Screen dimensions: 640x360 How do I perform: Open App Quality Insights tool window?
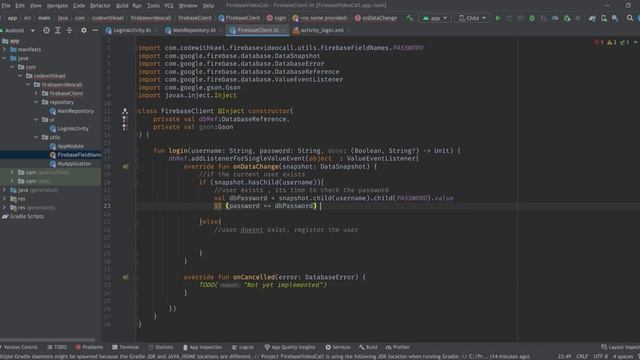point(290,347)
